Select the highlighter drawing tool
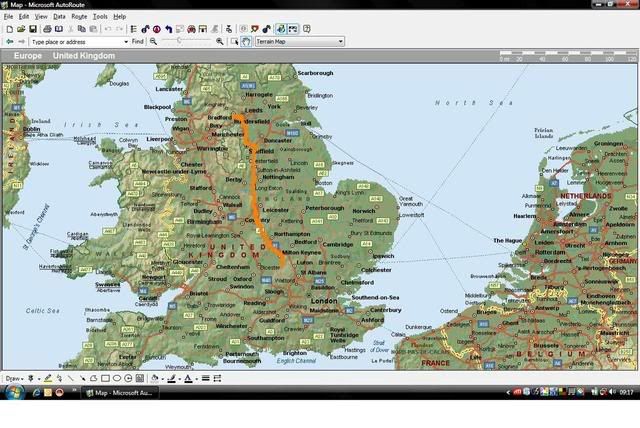 (48, 378)
